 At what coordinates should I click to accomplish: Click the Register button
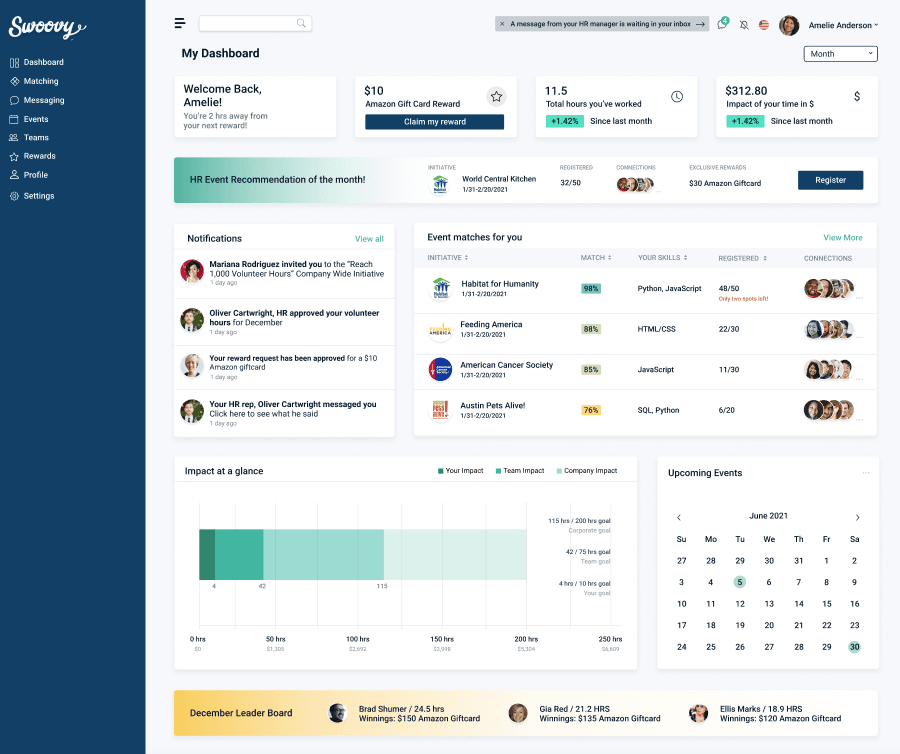click(830, 180)
